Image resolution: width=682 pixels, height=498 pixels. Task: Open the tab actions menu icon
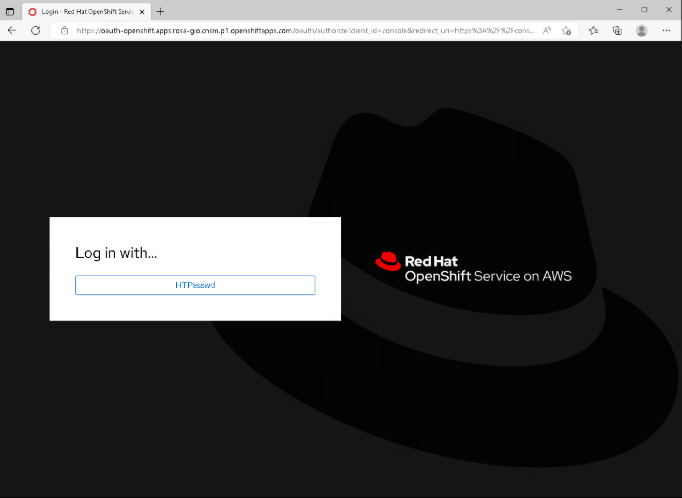pos(10,12)
